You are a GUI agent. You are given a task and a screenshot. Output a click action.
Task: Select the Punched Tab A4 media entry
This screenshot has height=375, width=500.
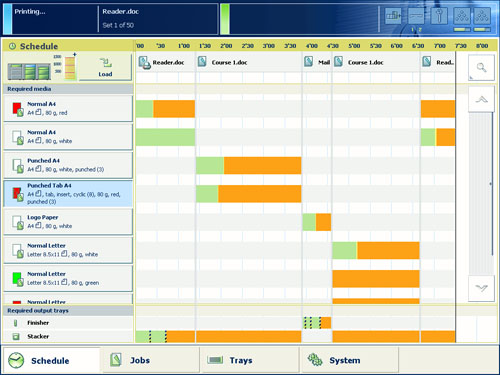68,194
